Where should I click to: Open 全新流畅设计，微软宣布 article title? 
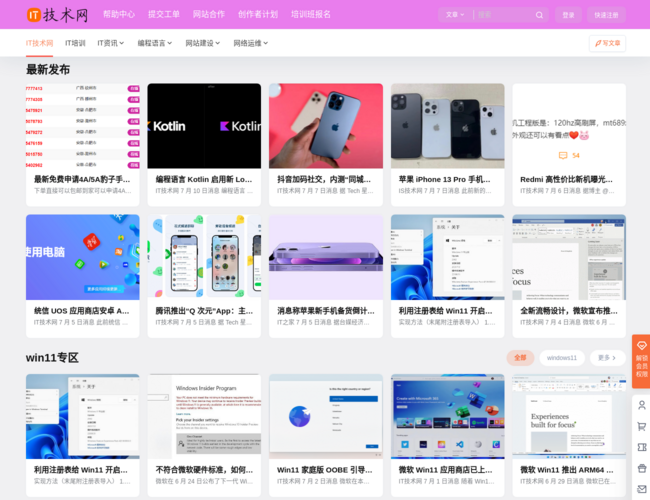point(569,311)
